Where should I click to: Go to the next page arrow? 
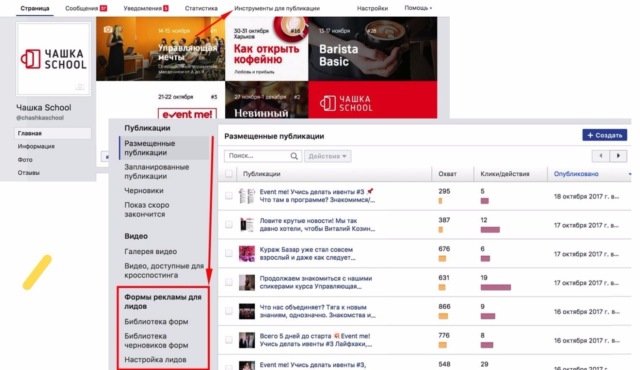pos(618,155)
